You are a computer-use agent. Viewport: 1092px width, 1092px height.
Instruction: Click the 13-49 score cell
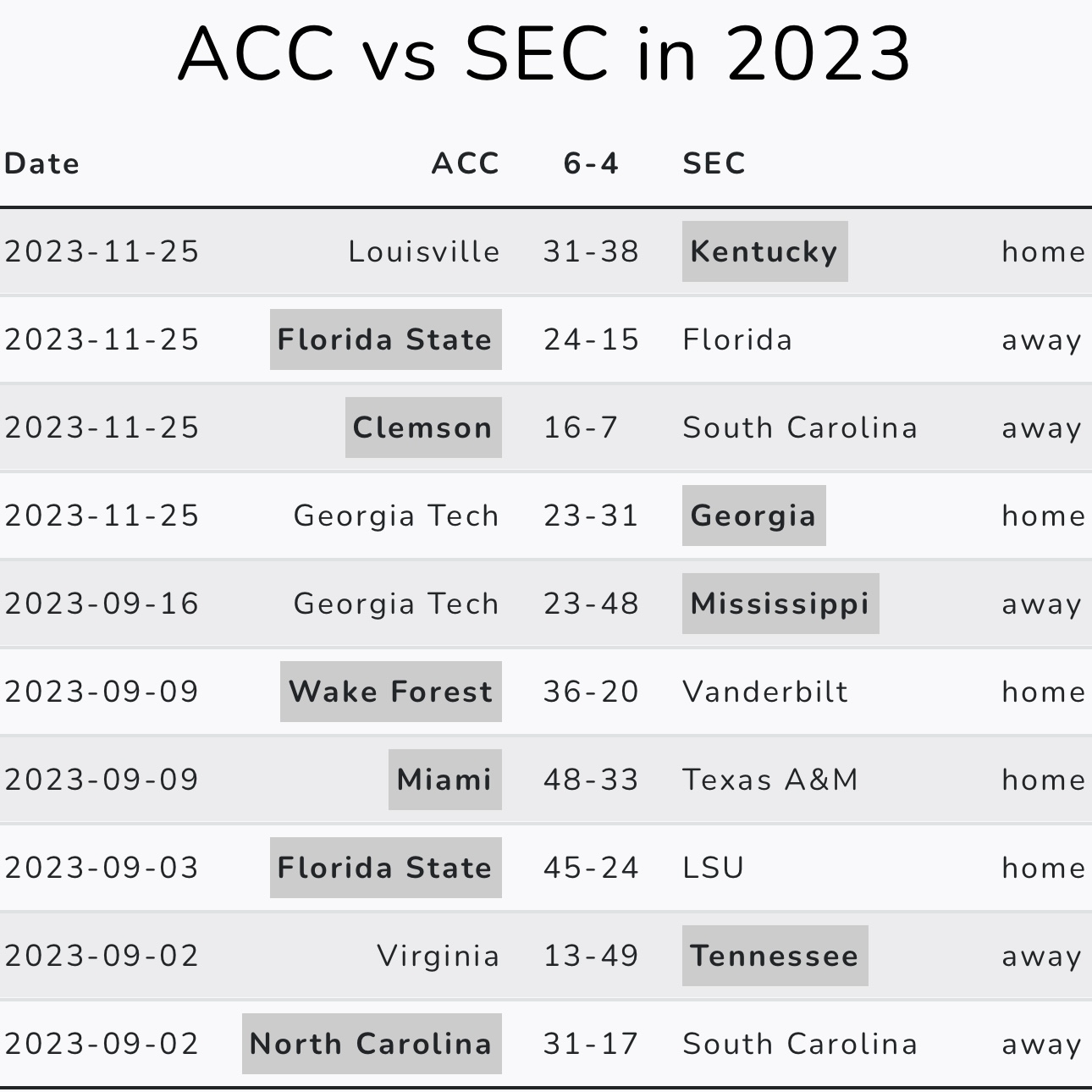591,956
